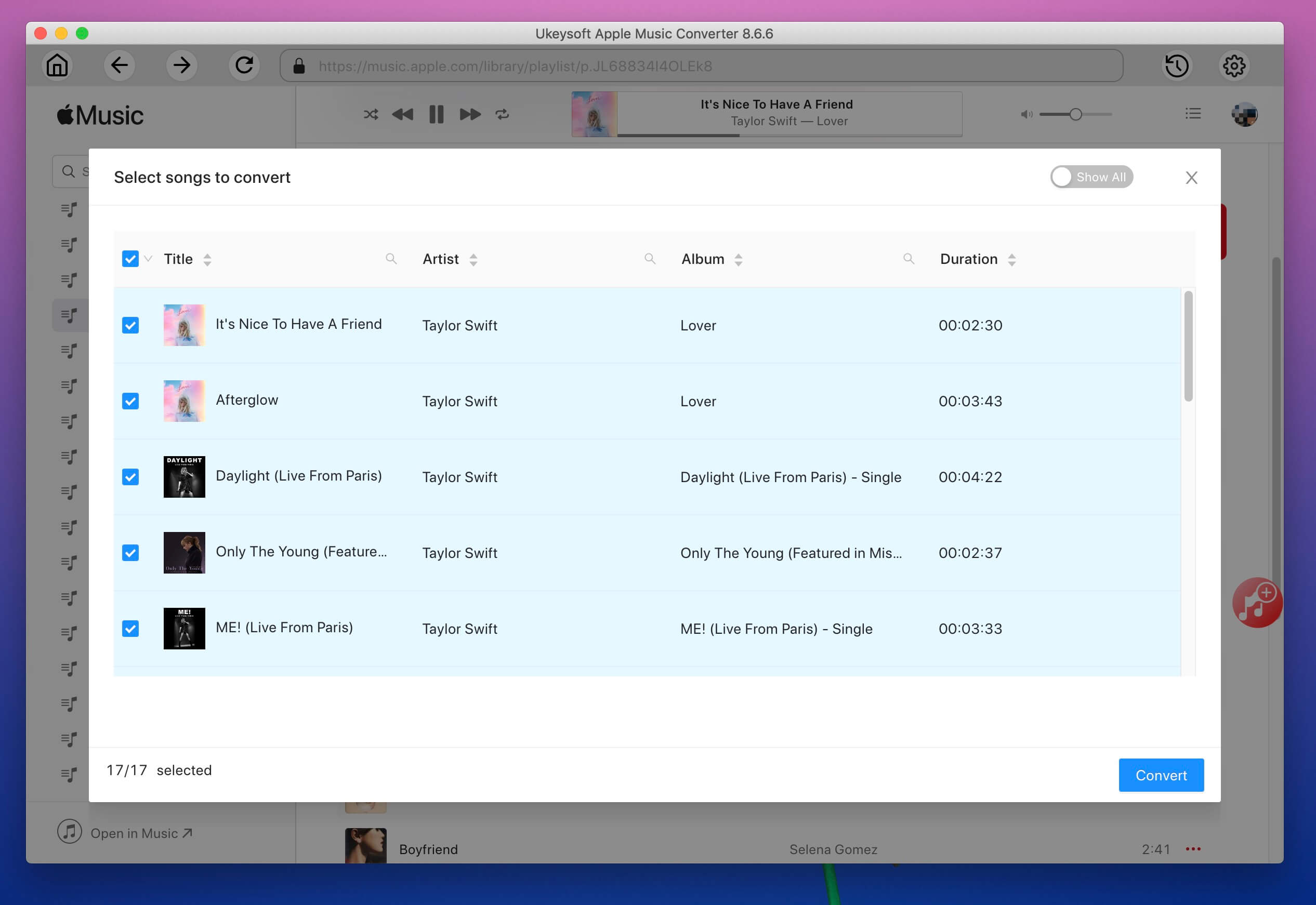Image resolution: width=1316 pixels, height=905 pixels.
Task: Click the Apple Music home icon
Action: pos(57,66)
